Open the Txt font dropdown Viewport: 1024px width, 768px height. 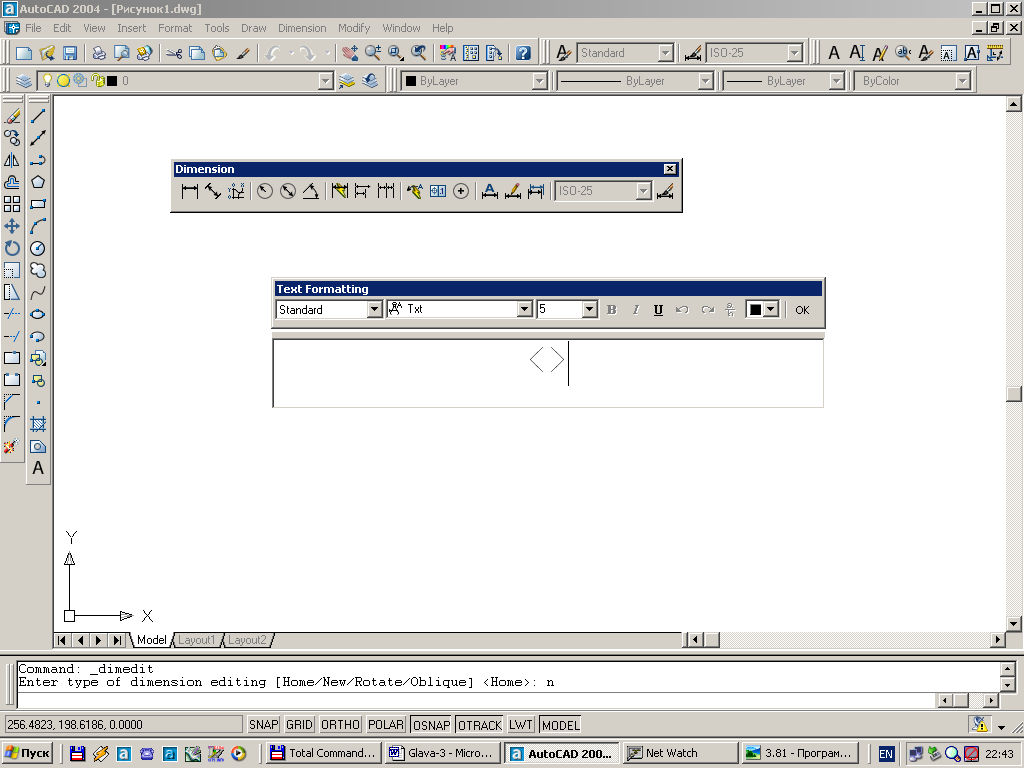(x=524, y=310)
